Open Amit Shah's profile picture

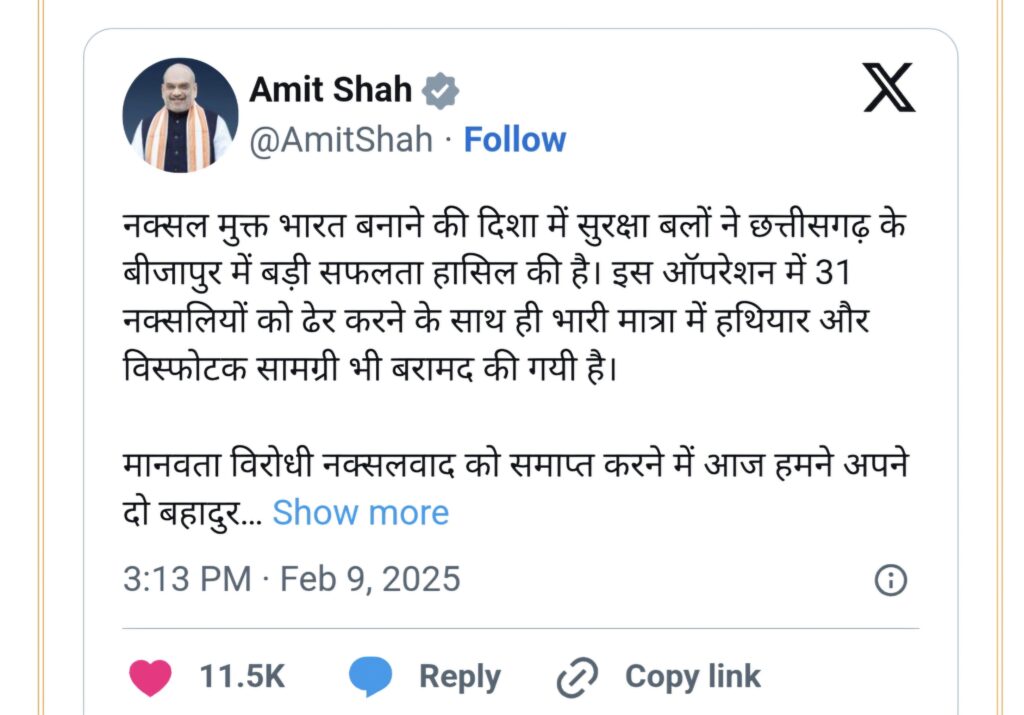180,116
